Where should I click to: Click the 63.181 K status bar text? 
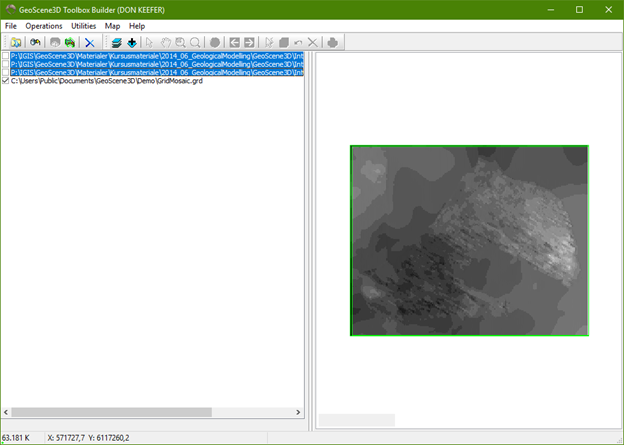[16, 438]
